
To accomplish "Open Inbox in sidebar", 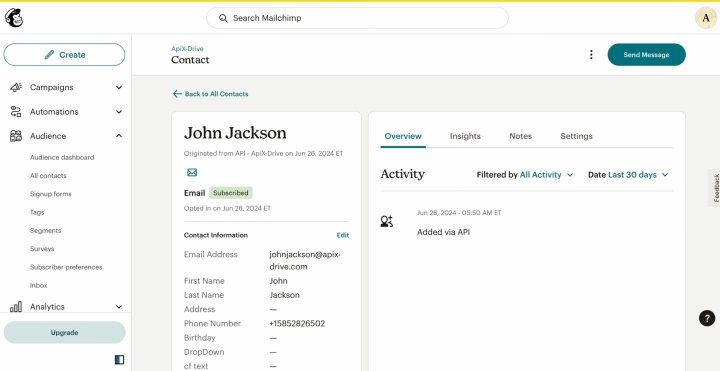I will (39, 285).
